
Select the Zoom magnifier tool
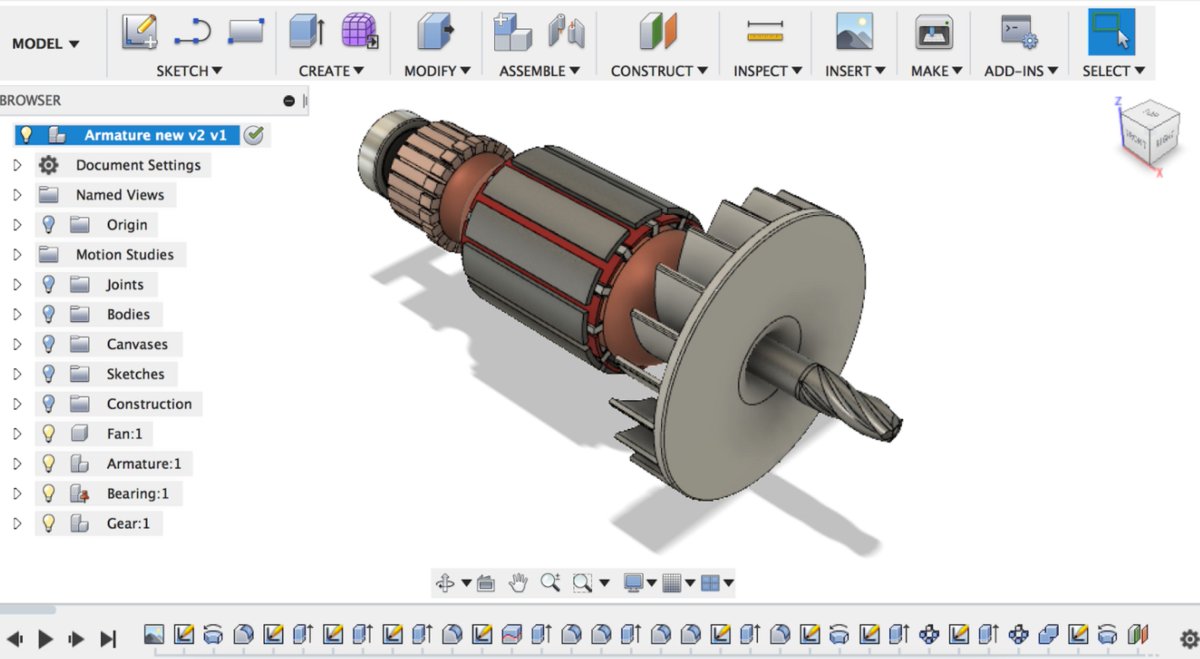[550, 582]
